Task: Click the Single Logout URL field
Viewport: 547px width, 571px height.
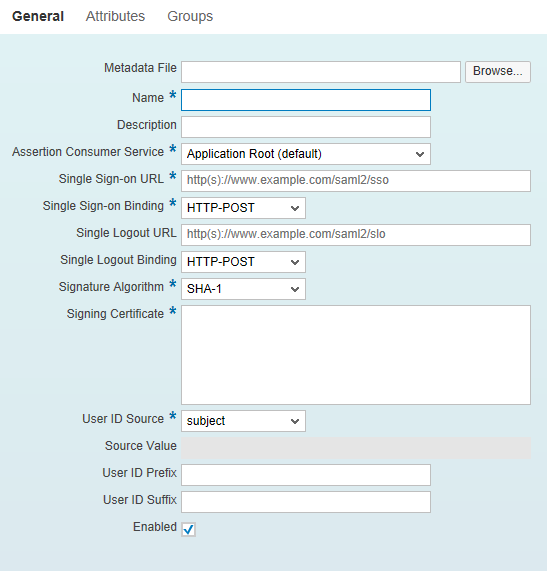Action: (x=356, y=235)
